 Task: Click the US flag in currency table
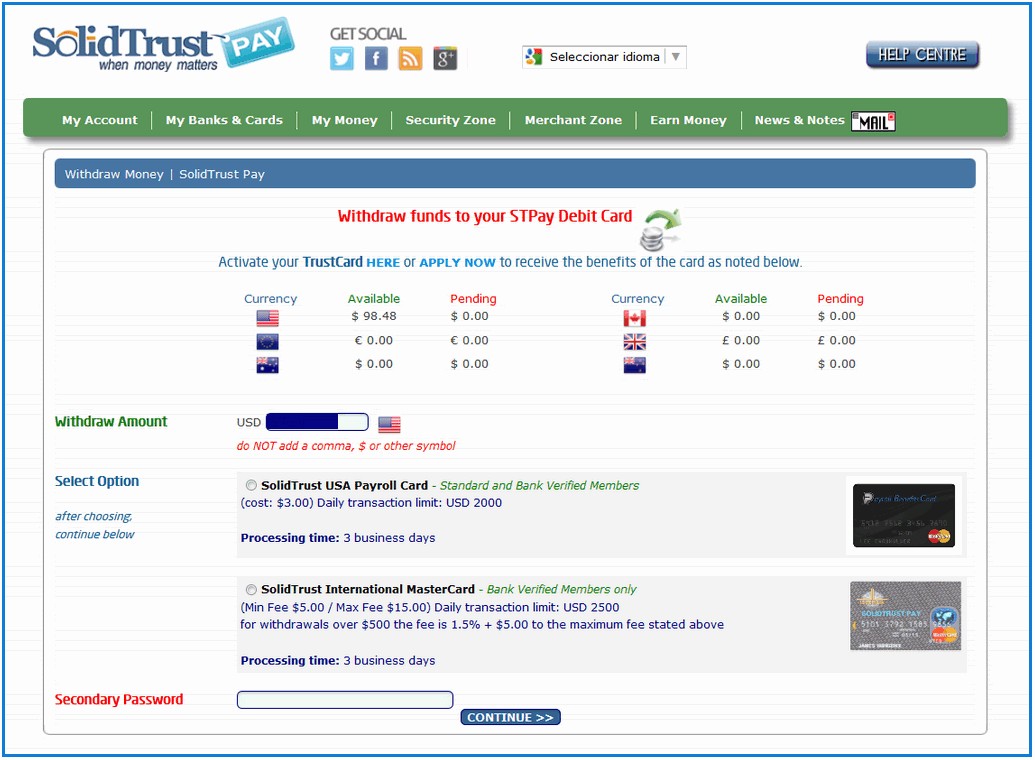pos(267,318)
